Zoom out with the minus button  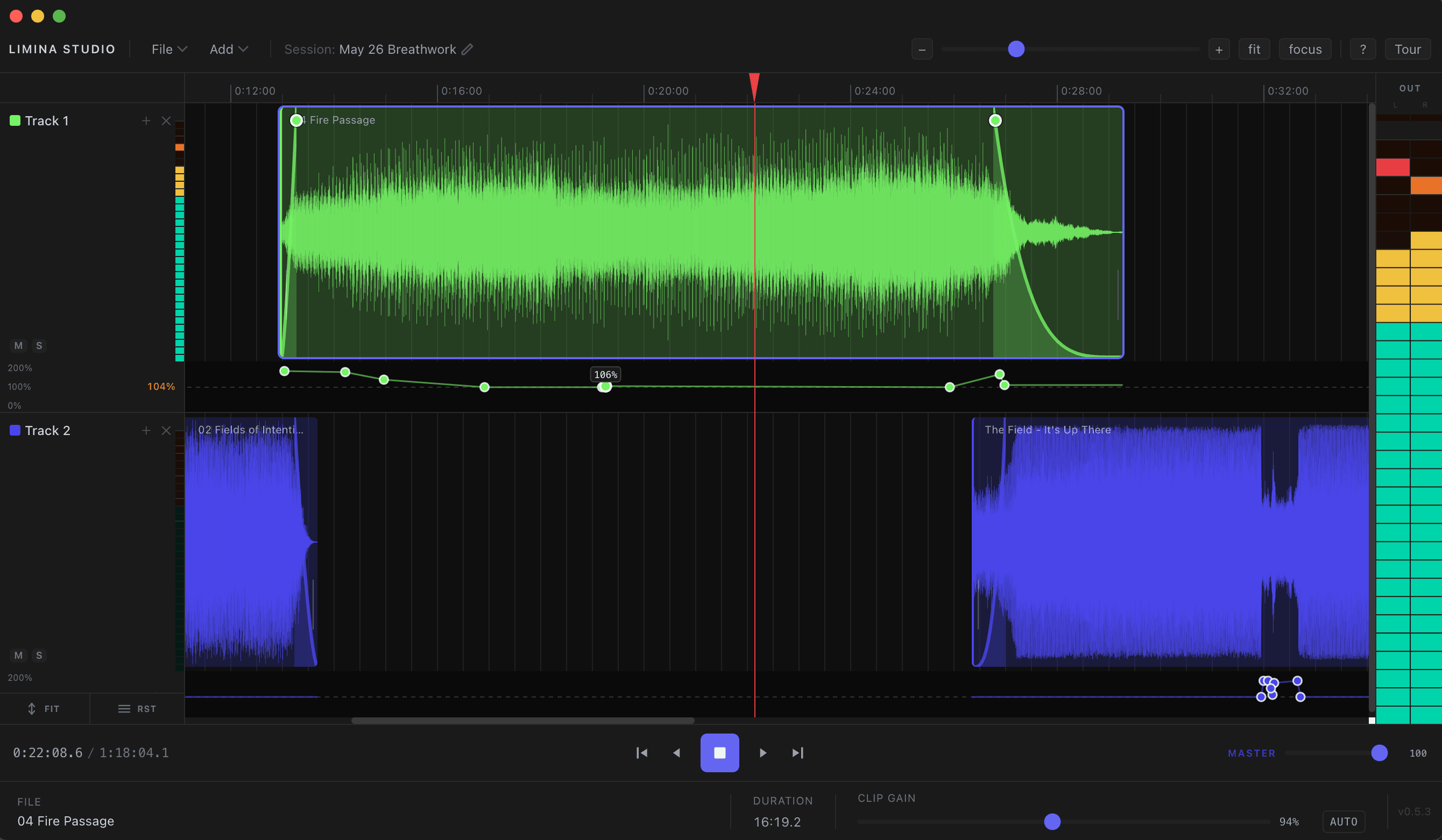tap(921, 49)
